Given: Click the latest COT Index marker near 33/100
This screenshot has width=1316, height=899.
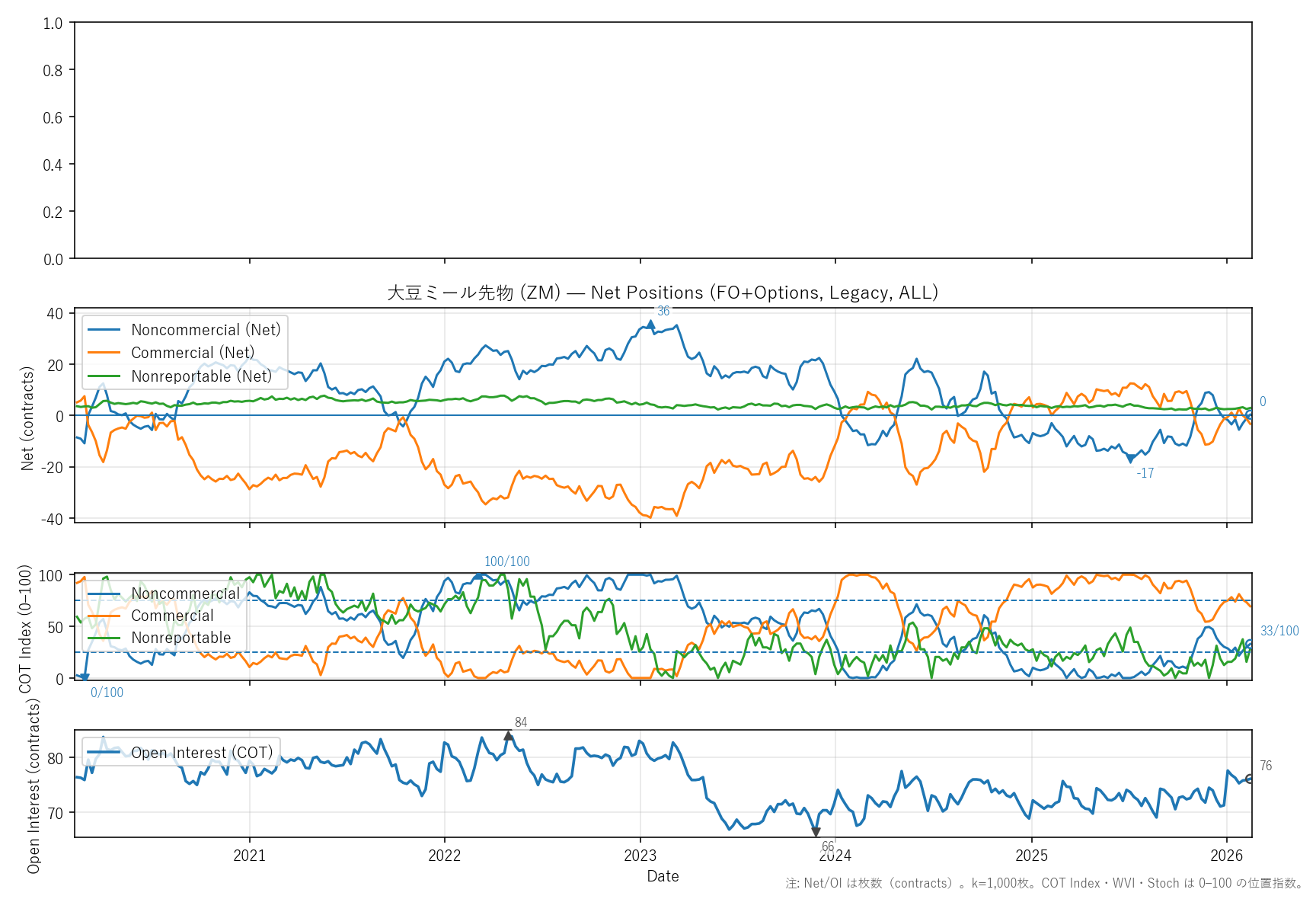Looking at the screenshot, I should pyautogui.click(x=1250, y=644).
